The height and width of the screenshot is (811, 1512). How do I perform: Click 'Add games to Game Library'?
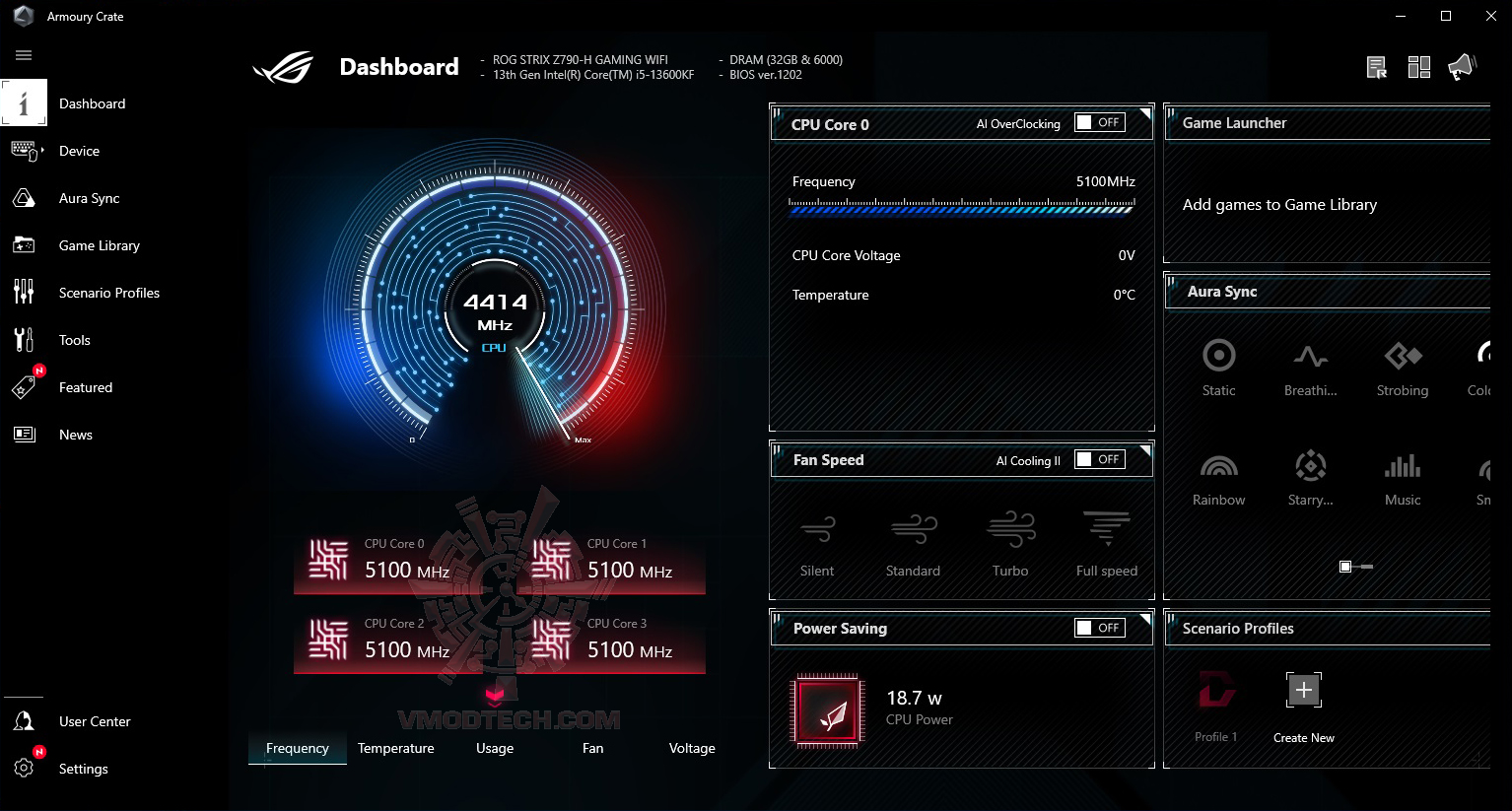click(x=1279, y=205)
